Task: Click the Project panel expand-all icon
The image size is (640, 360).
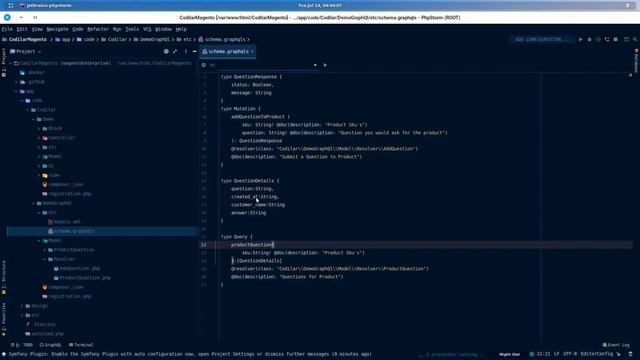Action: (175, 51)
